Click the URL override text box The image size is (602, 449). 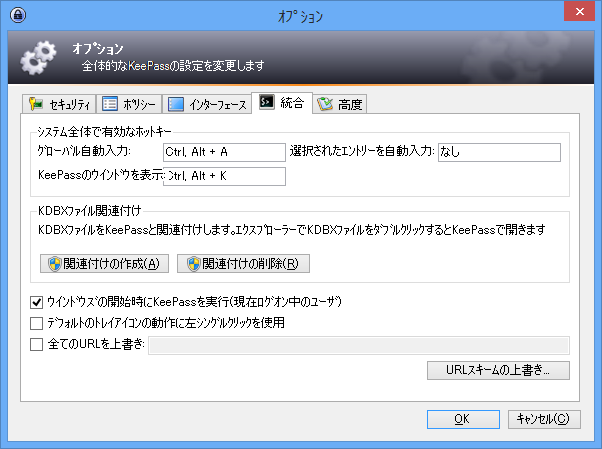[x=358, y=346]
